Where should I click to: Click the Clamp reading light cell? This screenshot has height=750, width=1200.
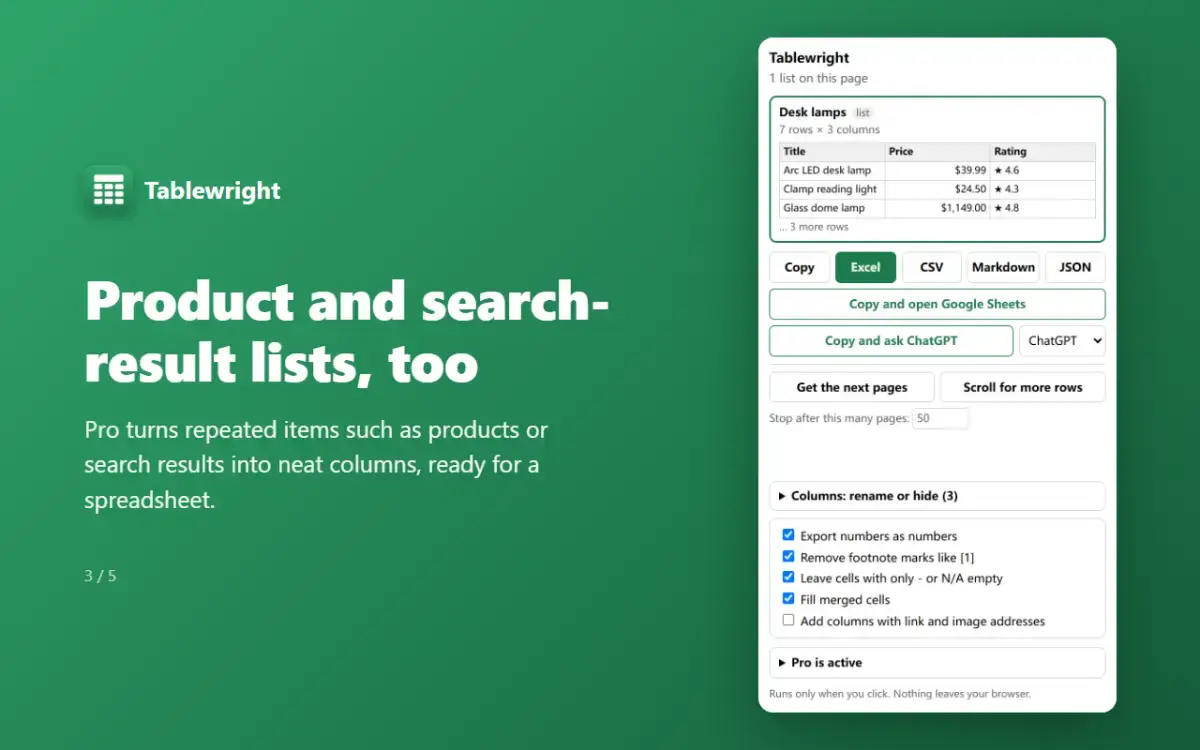(x=832, y=190)
